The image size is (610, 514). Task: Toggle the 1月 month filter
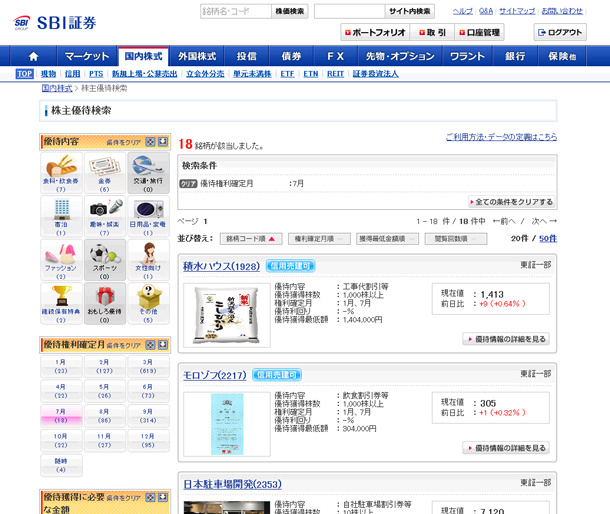(x=61, y=366)
